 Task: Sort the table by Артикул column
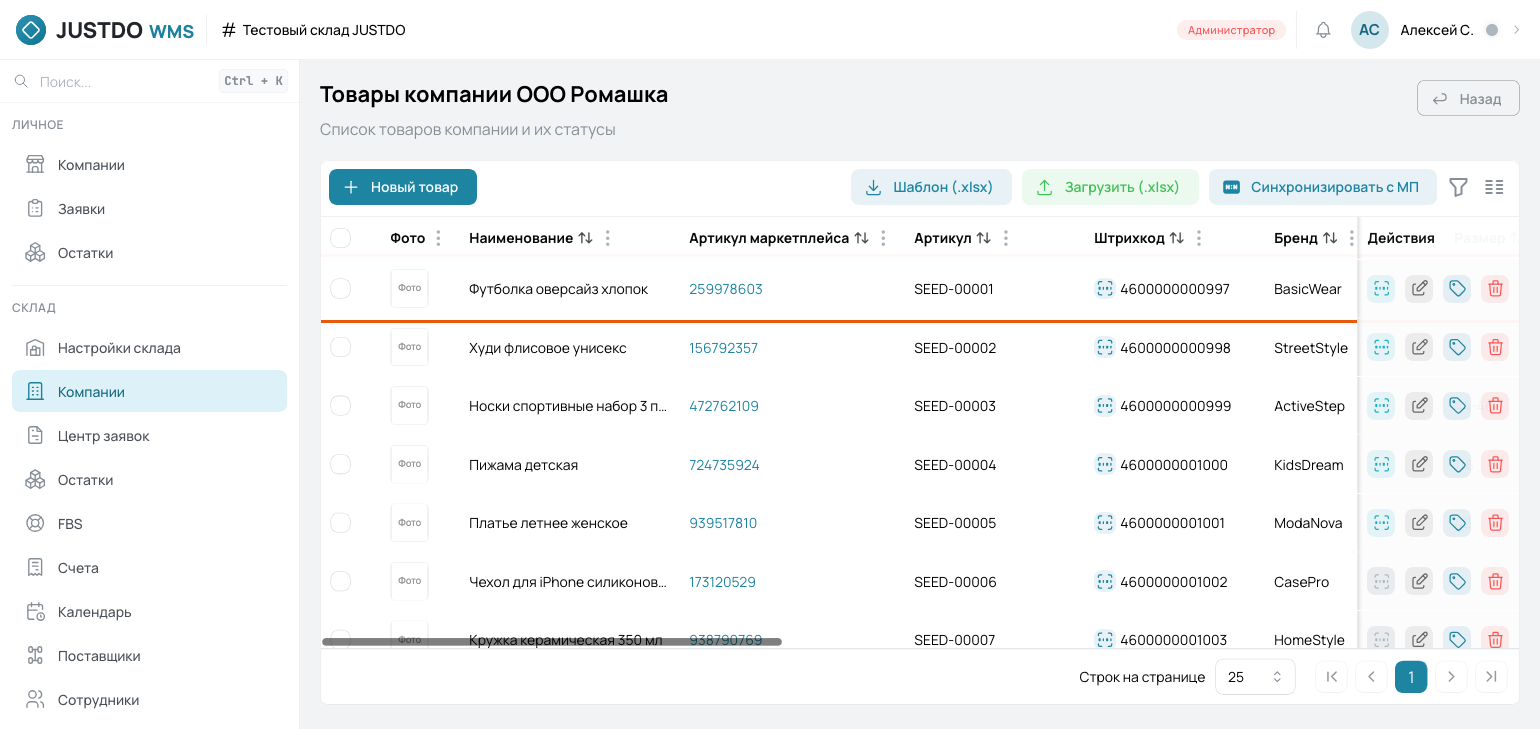pyautogui.click(x=984, y=238)
